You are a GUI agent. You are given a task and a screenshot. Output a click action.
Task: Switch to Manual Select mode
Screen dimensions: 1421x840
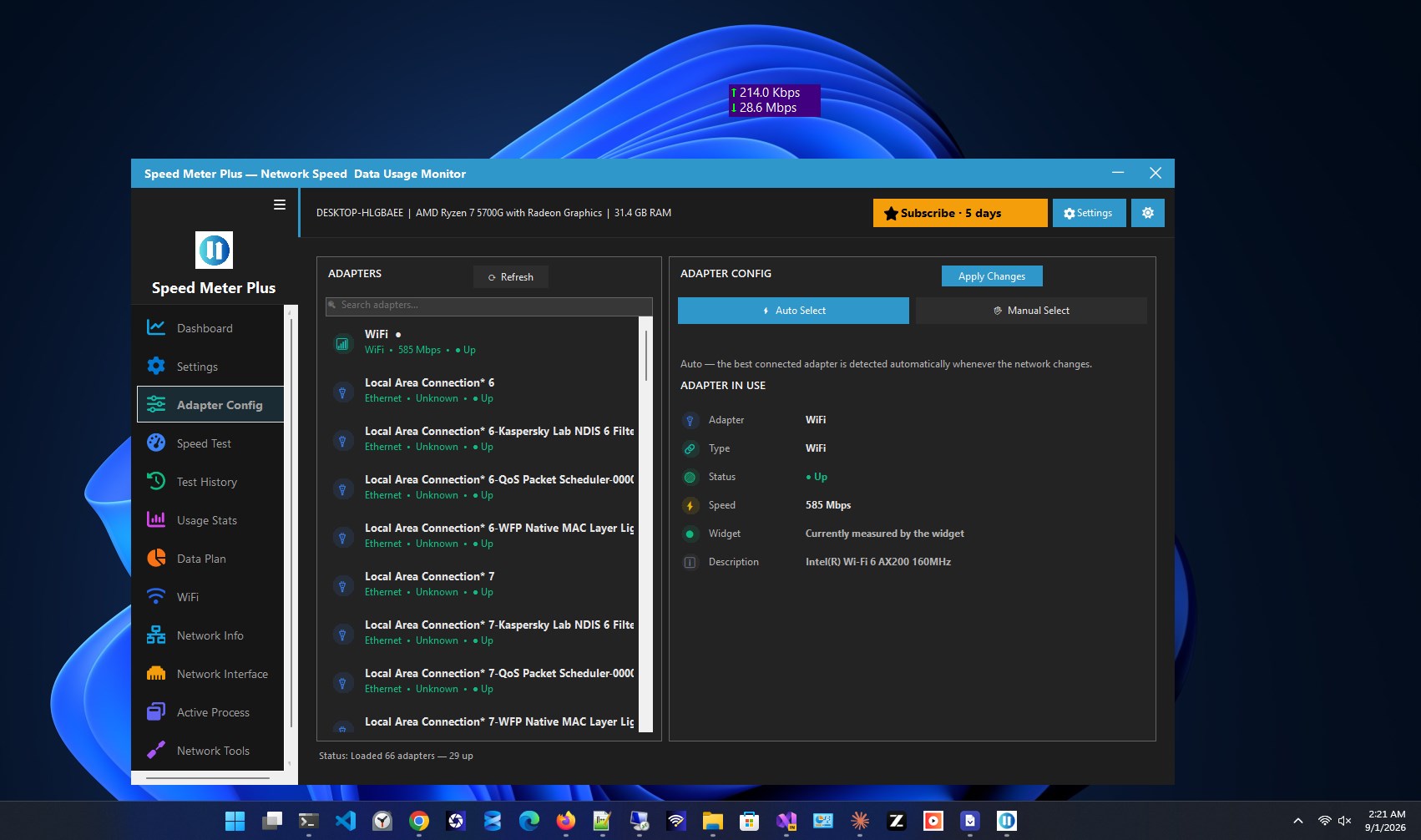coord(1031,311)
